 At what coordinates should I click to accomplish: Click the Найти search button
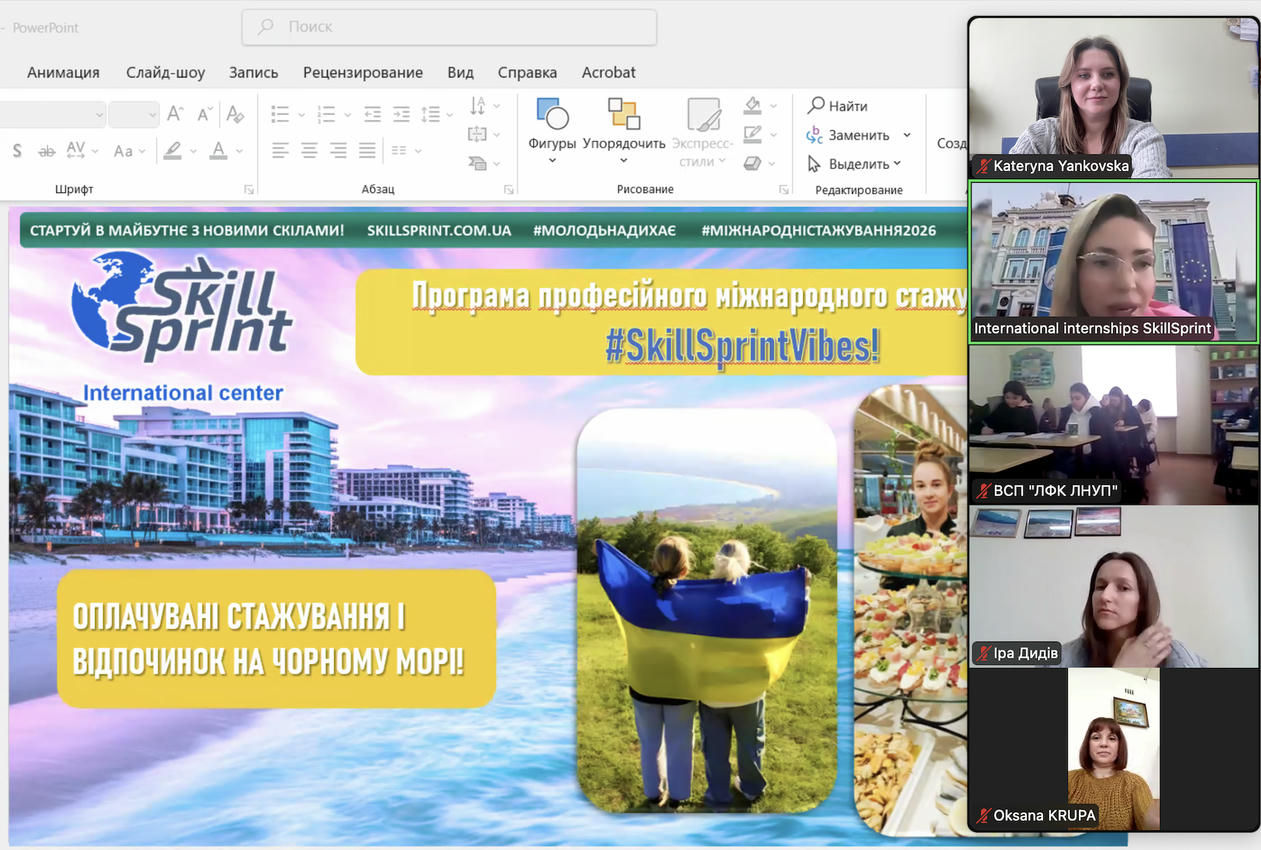(838, 106)
